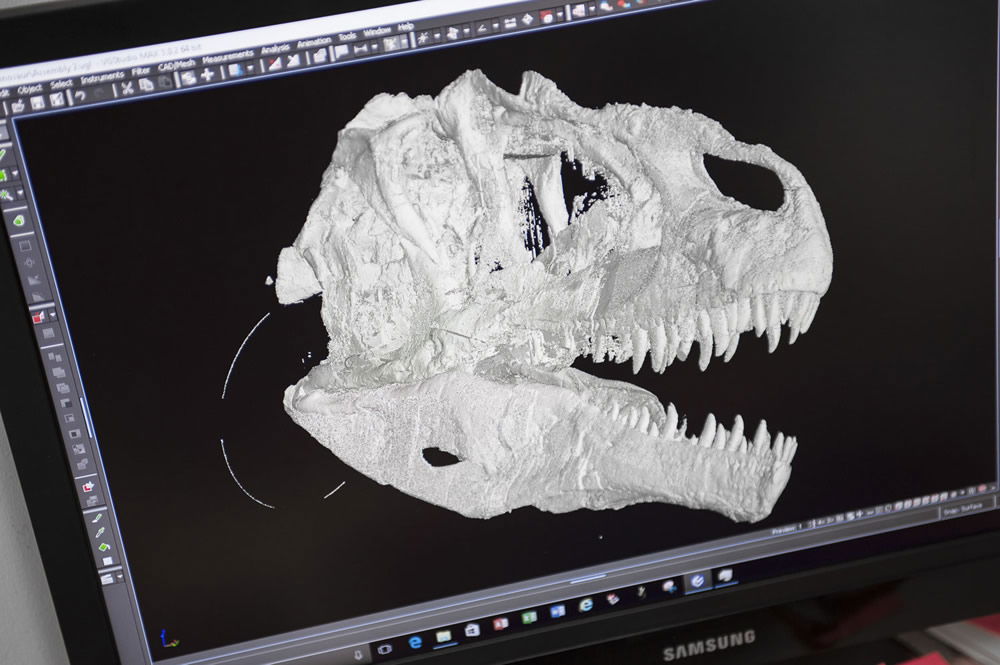This screenshot has width=1000, height=665.
Task: Open the Analysis menu
Action: click(x=275, y=49)
